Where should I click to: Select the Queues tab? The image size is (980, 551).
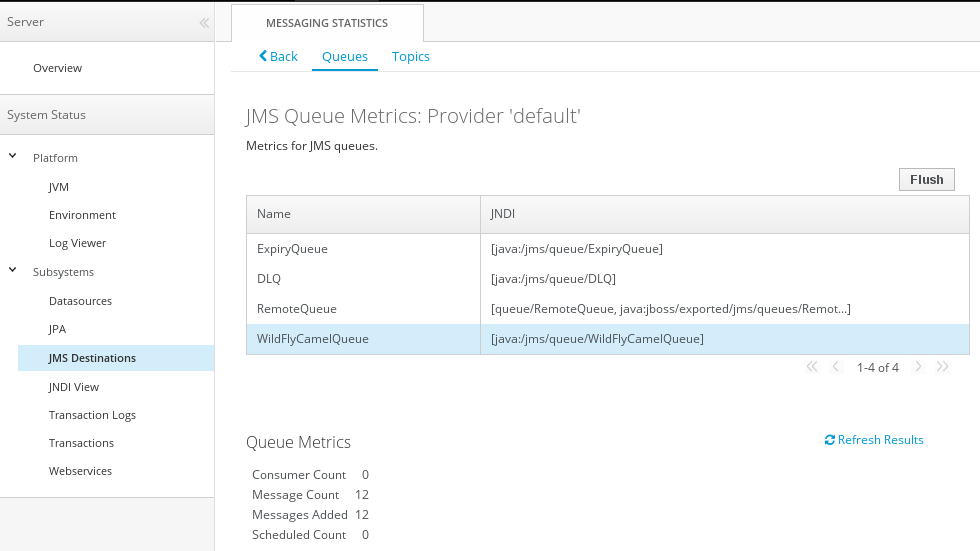pyautogui.click(x=345, y=57)
